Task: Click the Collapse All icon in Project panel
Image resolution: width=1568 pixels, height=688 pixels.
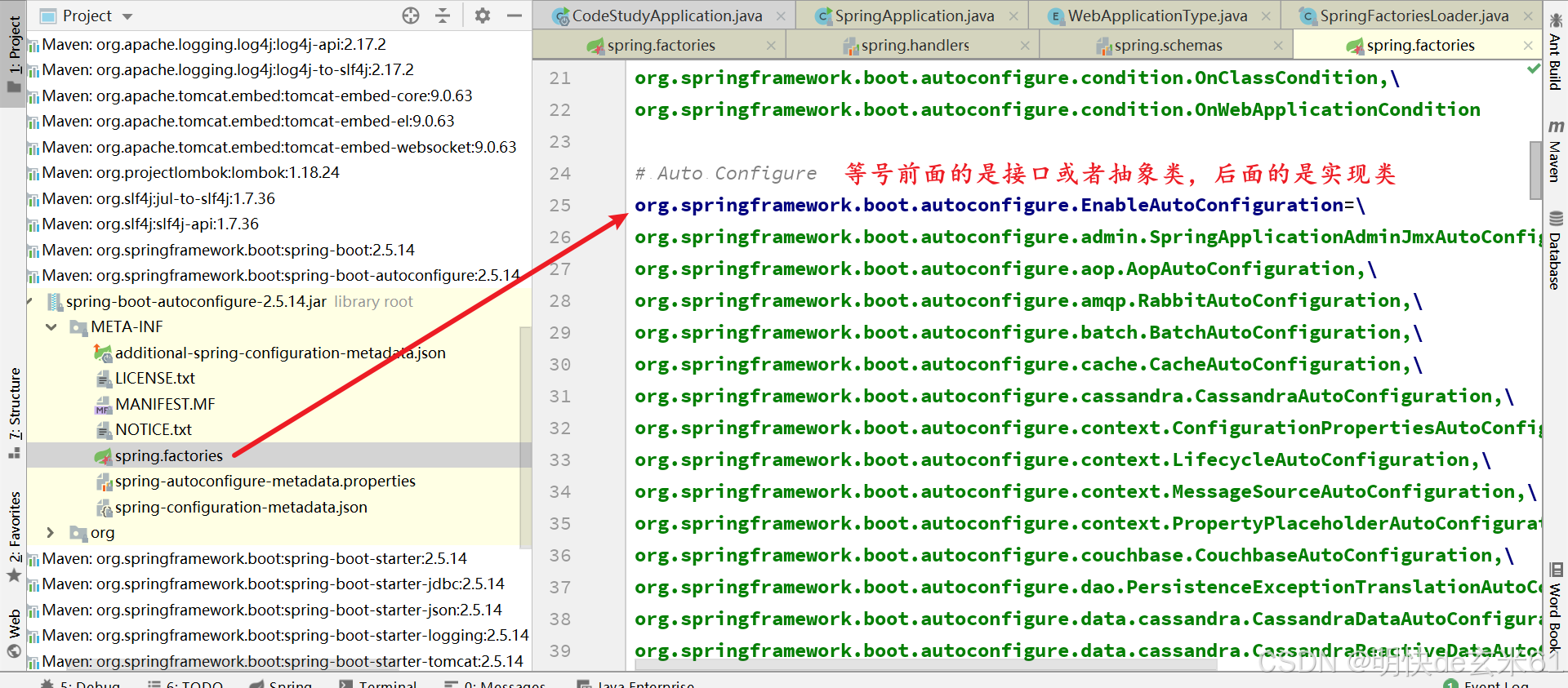Action: point(443,16)
